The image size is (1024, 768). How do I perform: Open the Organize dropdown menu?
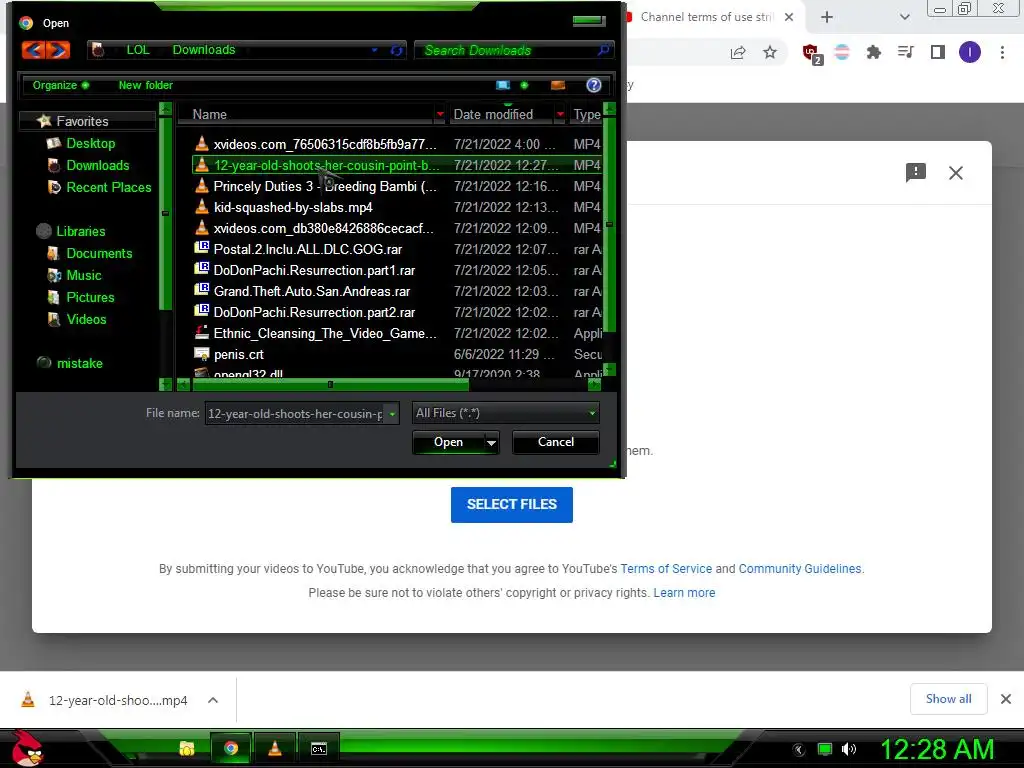click(61, 85)
